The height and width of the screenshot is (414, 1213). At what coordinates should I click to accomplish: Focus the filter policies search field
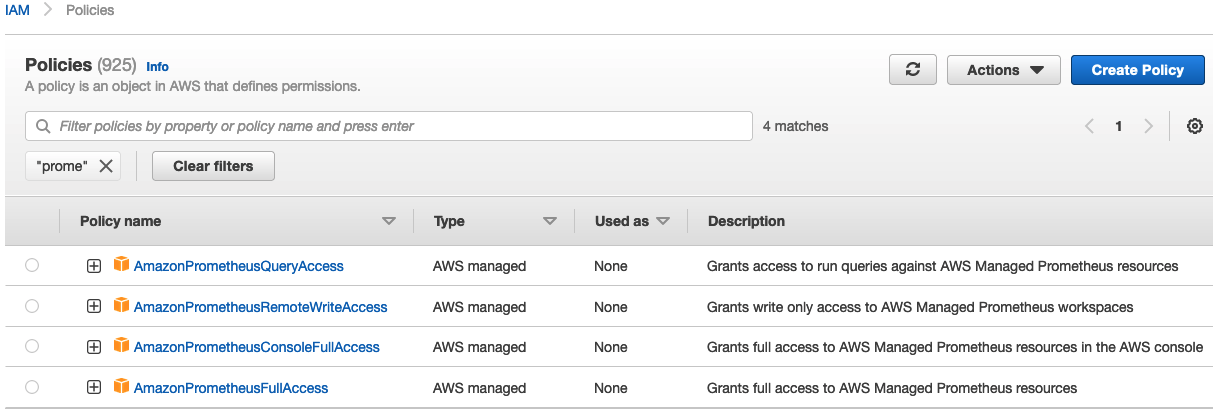point(389,126)
